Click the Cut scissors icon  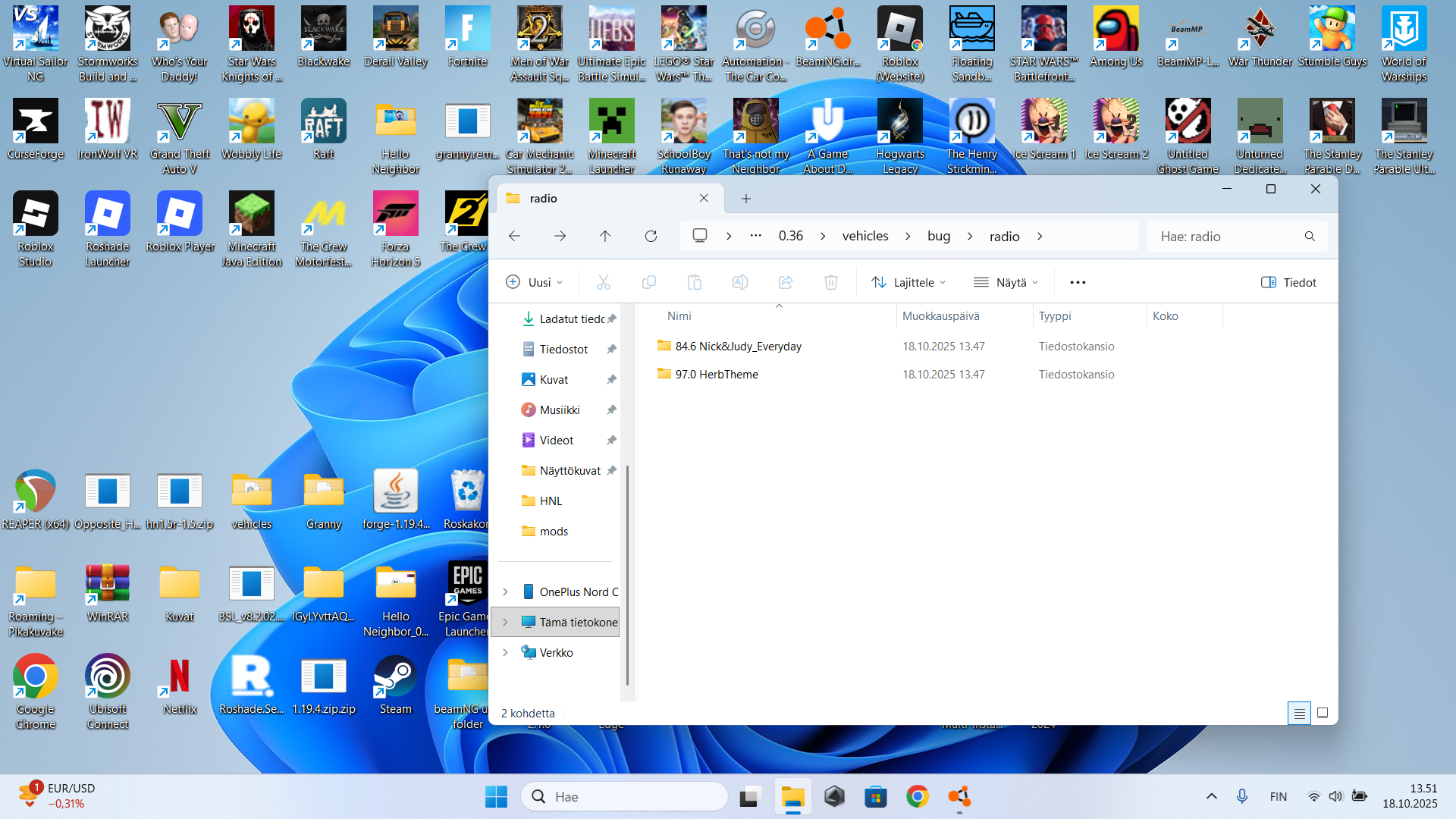pos(604,282)
